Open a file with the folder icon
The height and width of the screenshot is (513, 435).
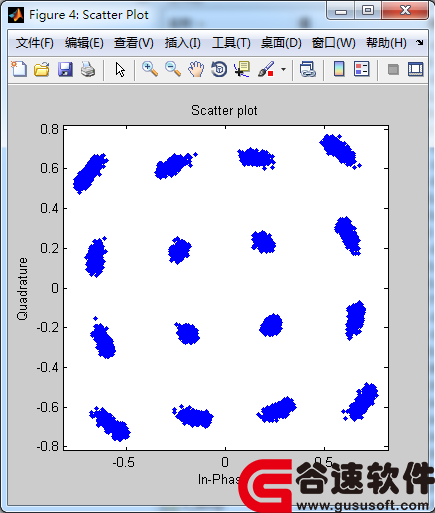[42, 69]
